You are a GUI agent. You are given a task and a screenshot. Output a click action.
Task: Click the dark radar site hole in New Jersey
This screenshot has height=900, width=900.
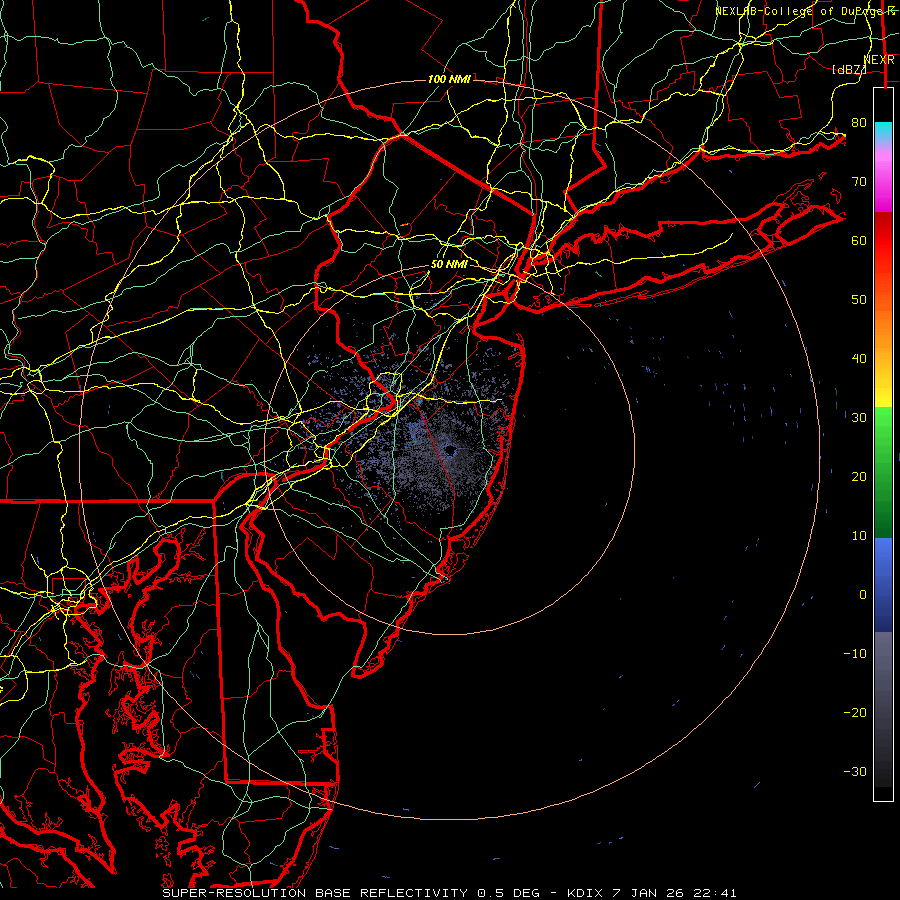pyautogui.click(x=449, y=452)
